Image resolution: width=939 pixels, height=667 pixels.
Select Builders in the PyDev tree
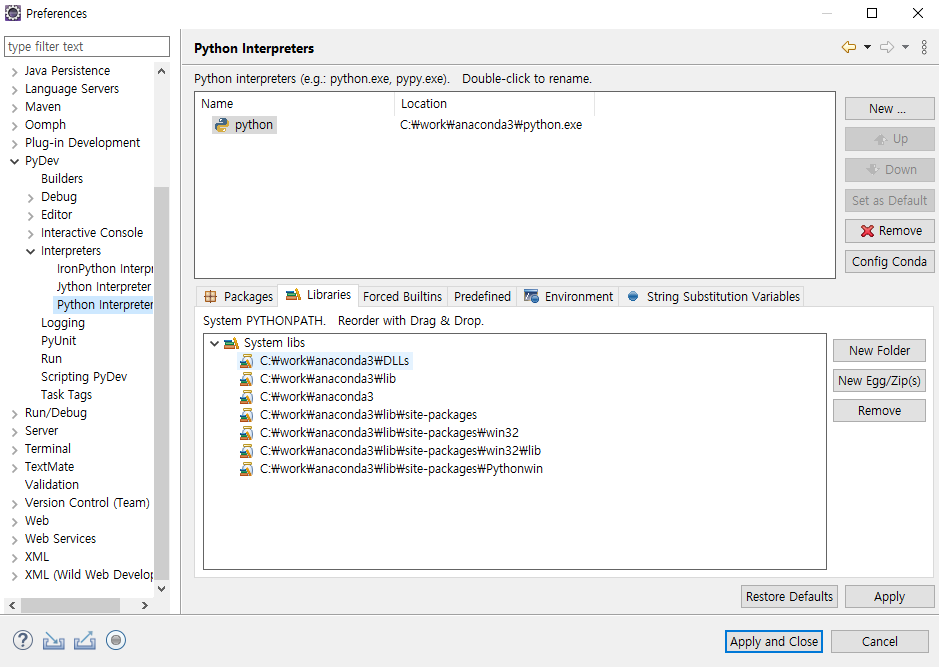click(62, 178)
